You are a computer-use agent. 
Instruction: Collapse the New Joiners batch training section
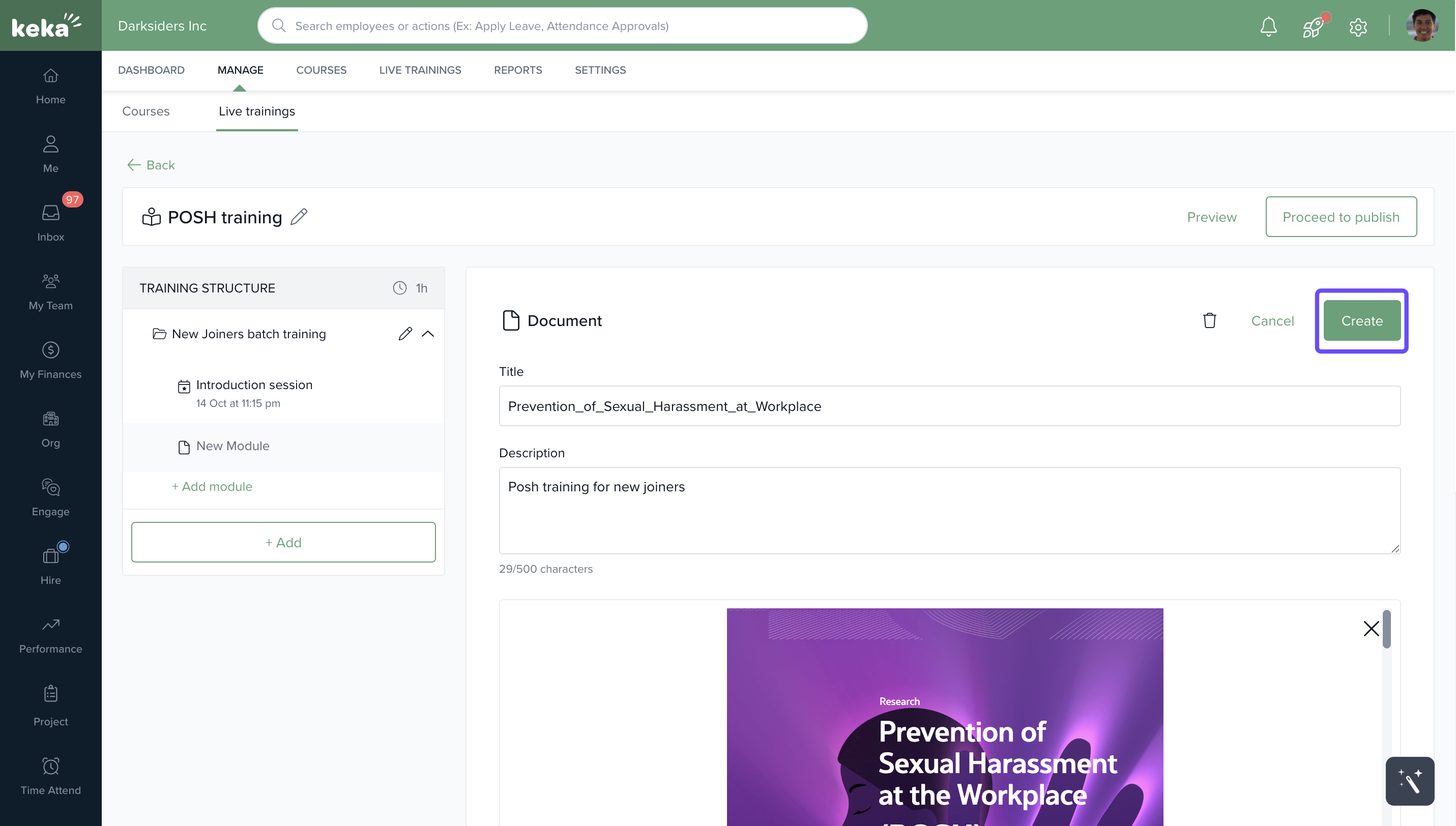428,334
